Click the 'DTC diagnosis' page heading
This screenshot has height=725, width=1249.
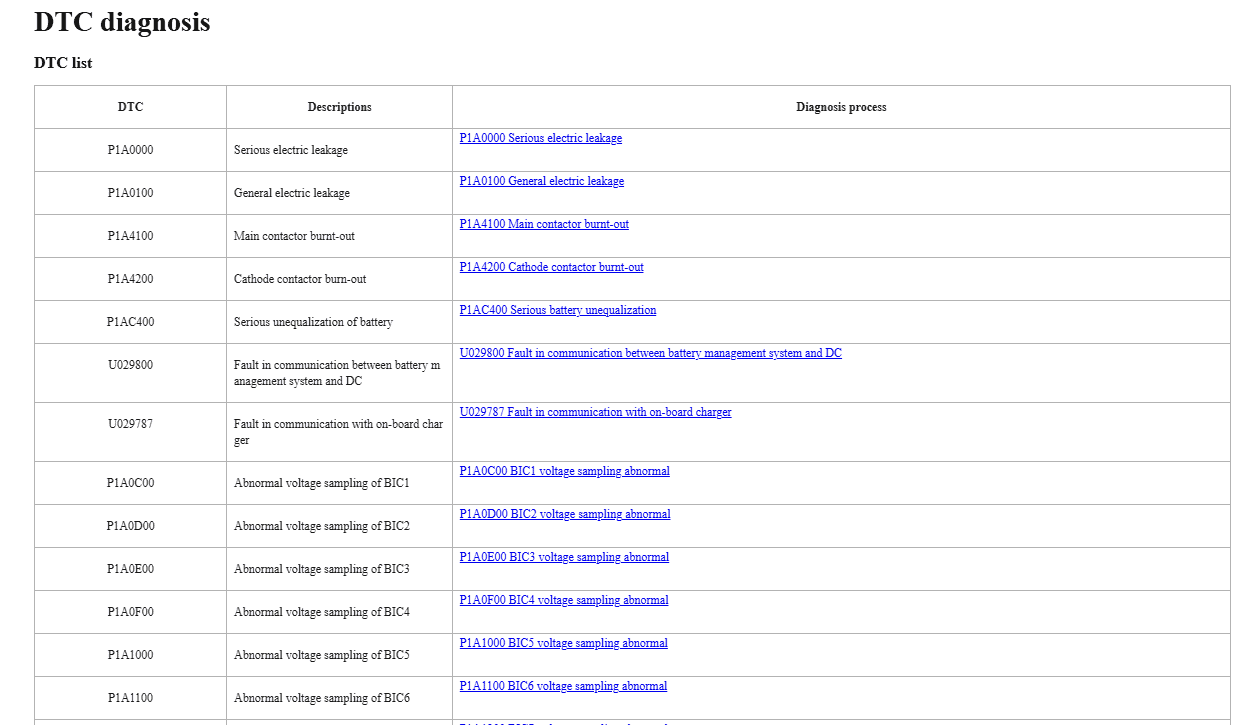tap(122, 22)
